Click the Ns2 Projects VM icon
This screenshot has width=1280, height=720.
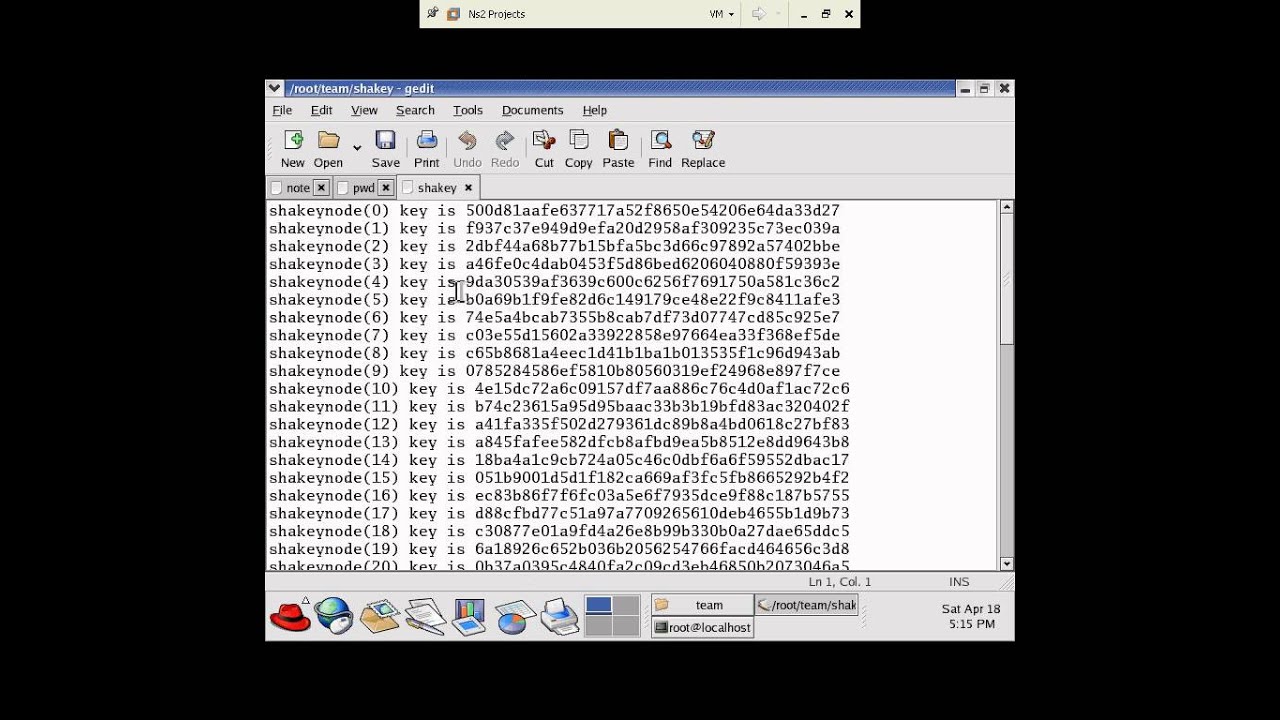(454, 14)
